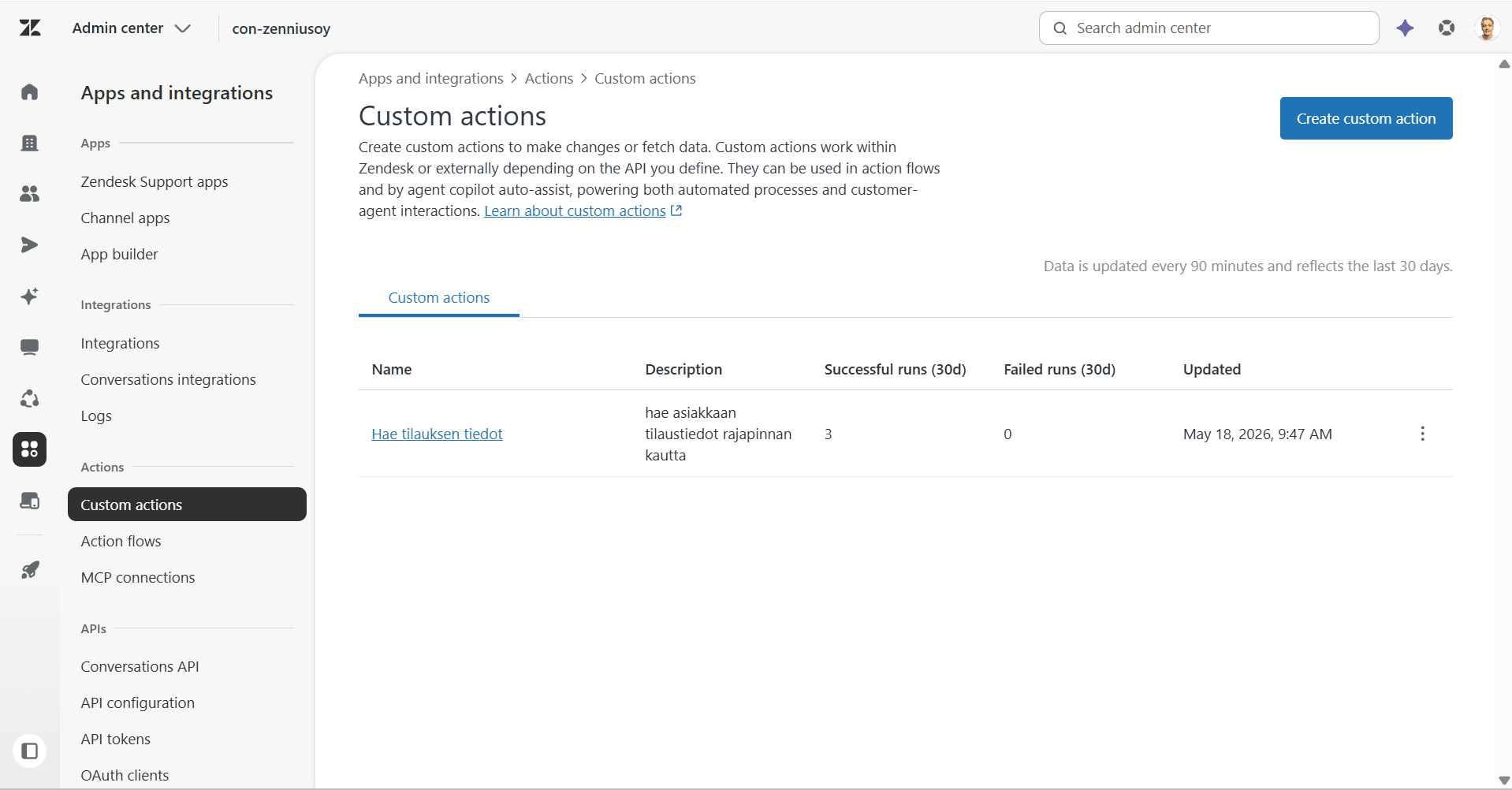Open the row options three-dot menu
1512x790 pixels.
point(1422,434)
